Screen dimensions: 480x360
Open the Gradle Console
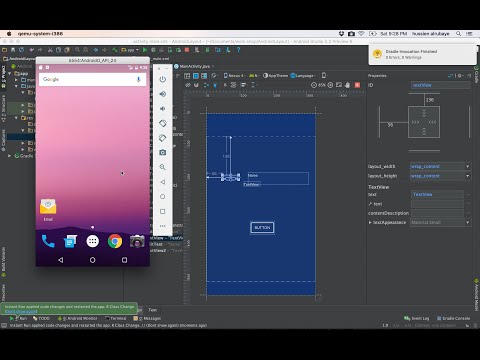pos(453,318)
